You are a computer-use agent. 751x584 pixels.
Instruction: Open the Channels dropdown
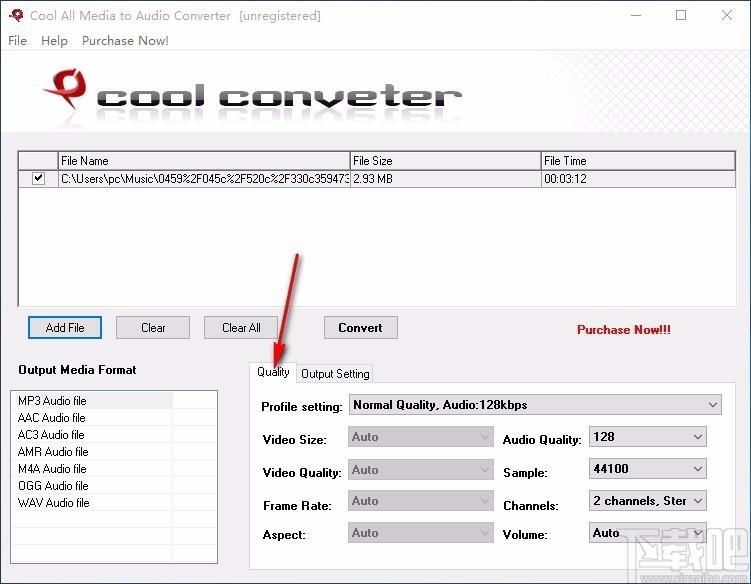pyautogui.click(x=648, y=501)
